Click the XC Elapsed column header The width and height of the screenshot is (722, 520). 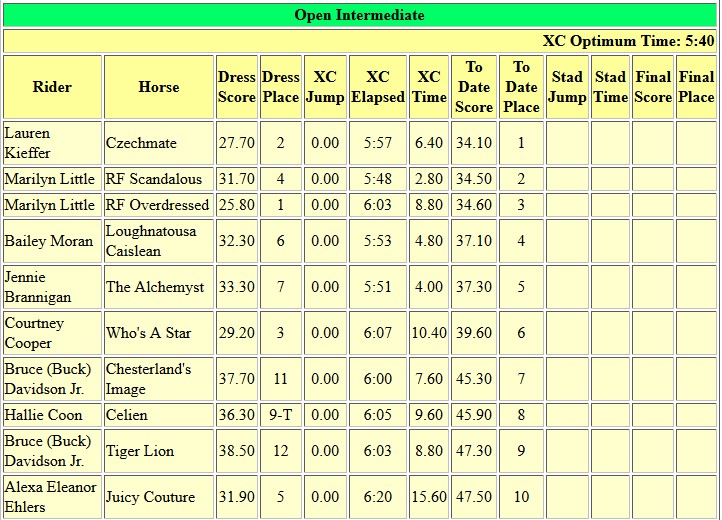click(x=378, y=87)
